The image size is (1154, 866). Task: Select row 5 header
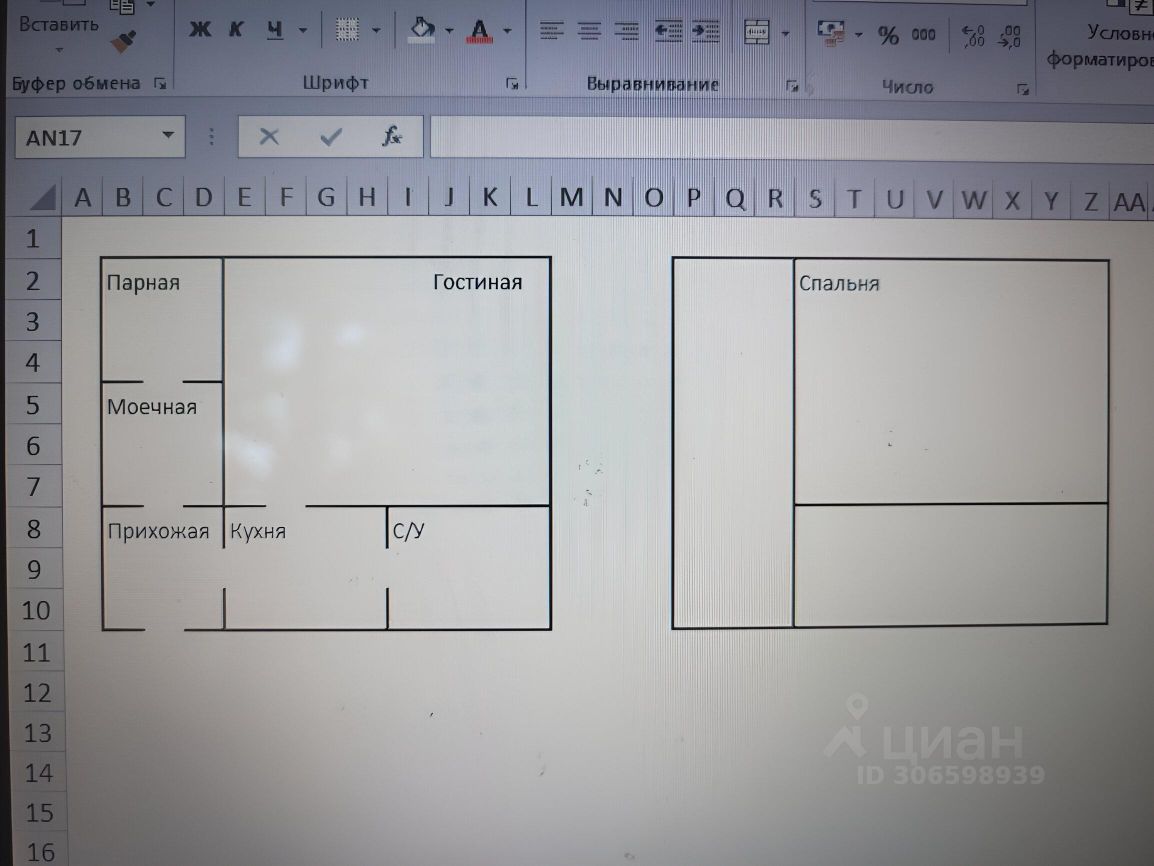[x=33, y=404]
